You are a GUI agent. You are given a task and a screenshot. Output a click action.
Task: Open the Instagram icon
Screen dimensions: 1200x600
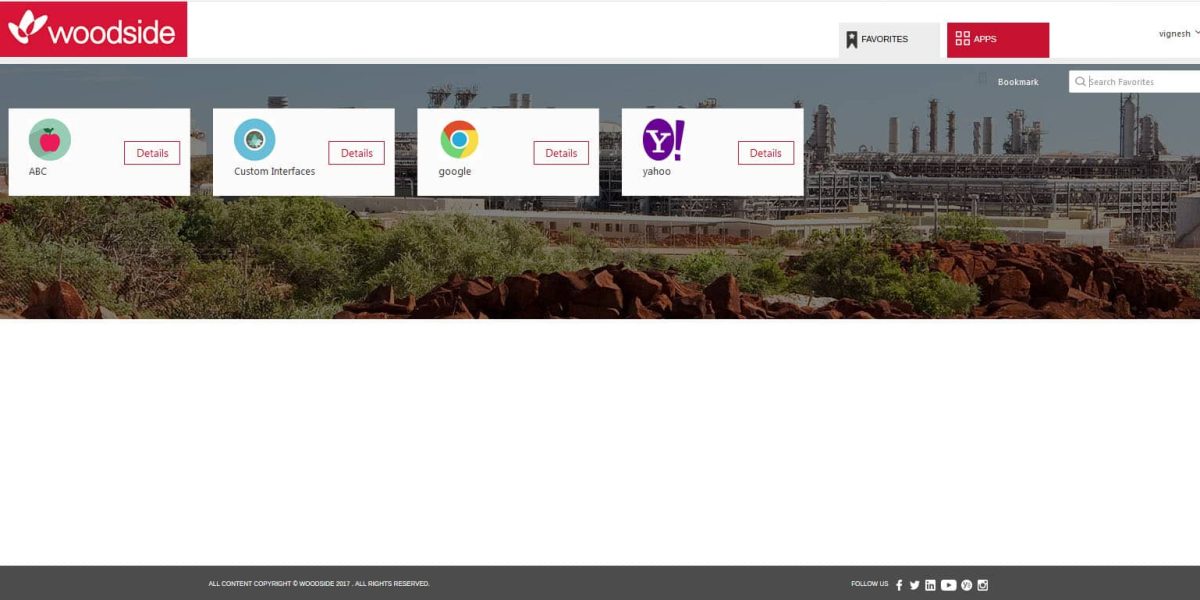(983, 584)
